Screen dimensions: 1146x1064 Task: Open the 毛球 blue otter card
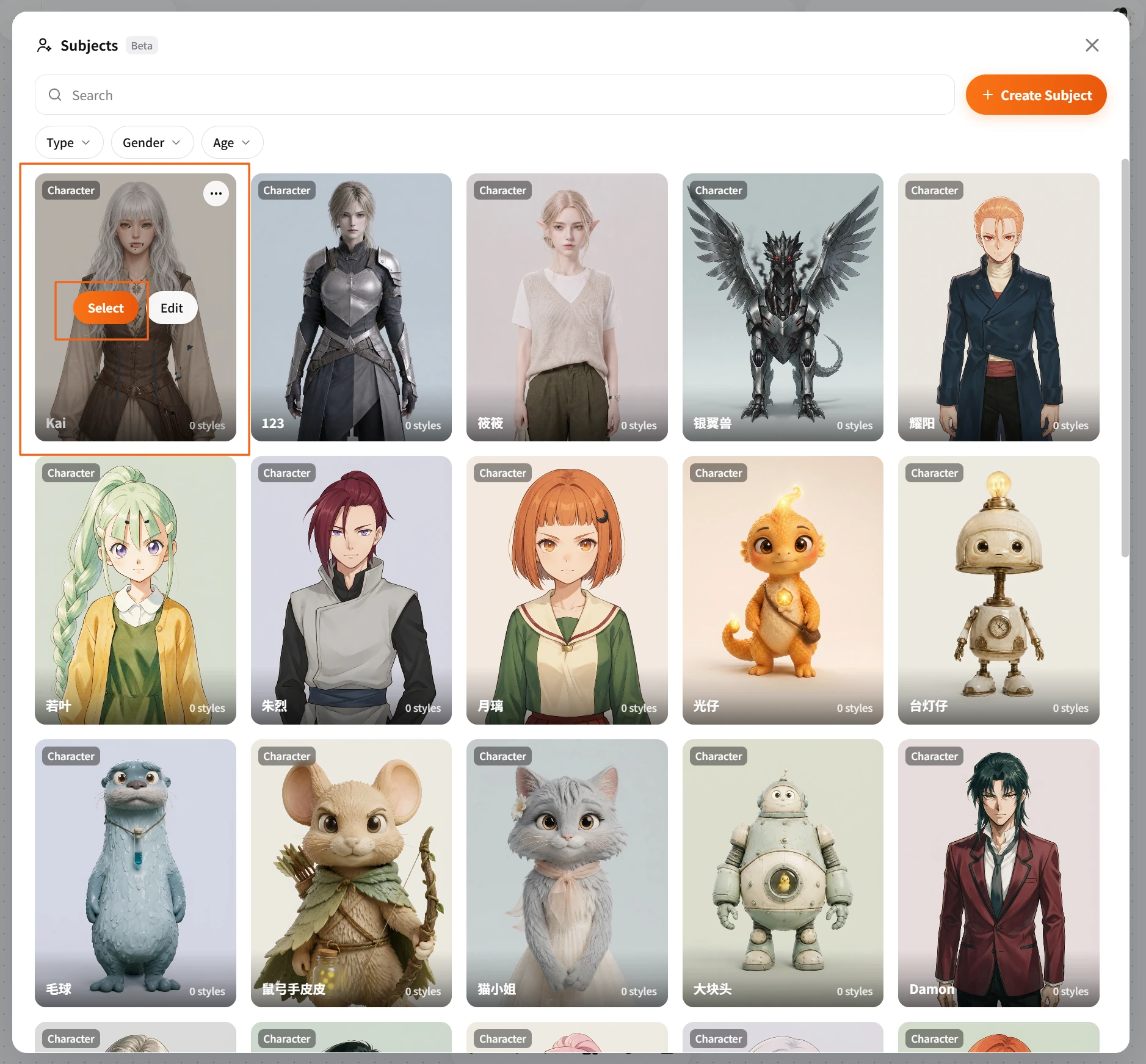tap(136, 873)
